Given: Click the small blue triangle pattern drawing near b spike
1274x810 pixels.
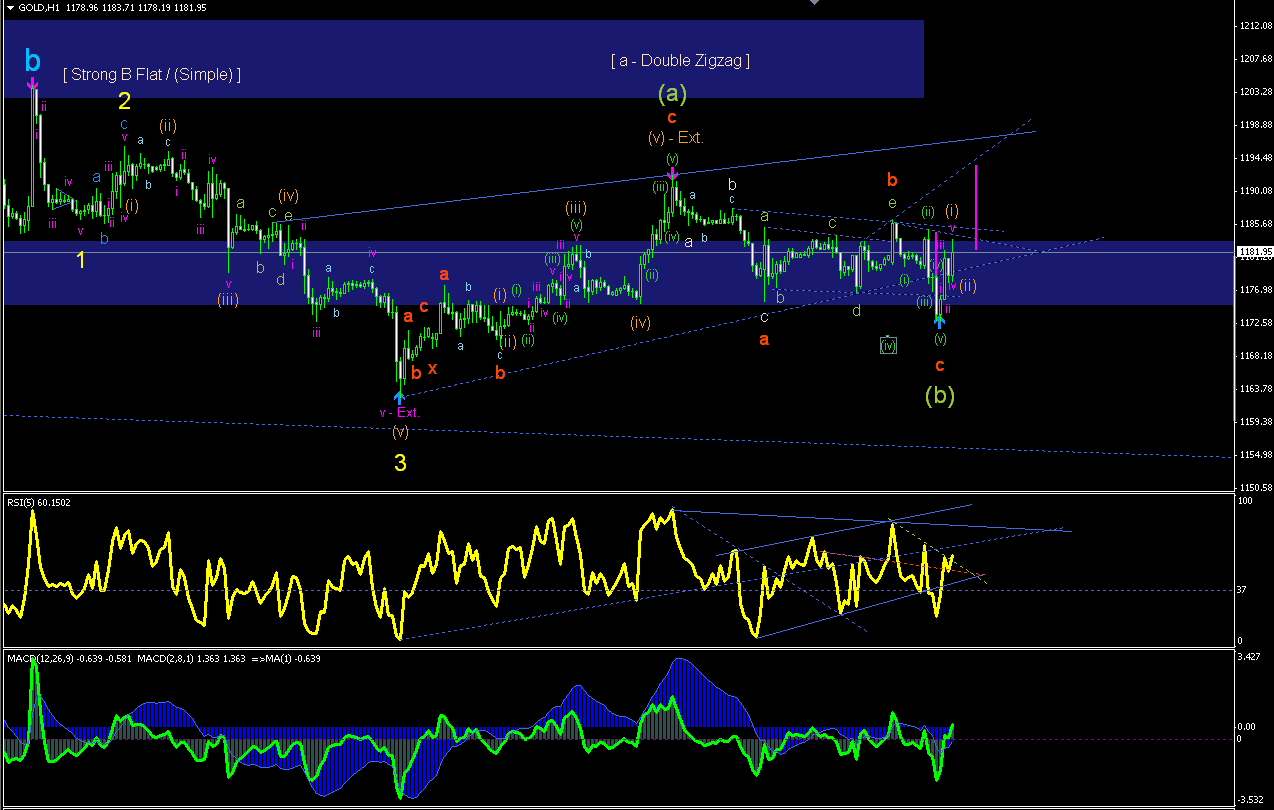Looking at the screenshot, I should pos(64,198).
